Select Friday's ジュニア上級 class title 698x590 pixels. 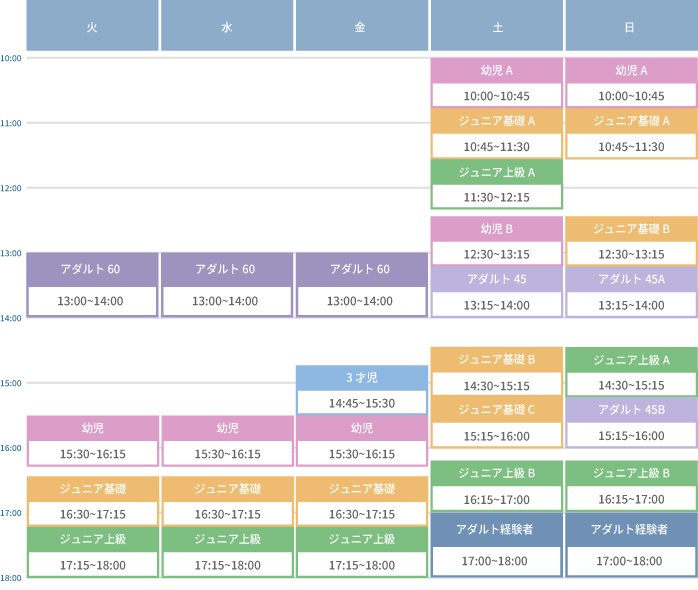pos(361,539)
